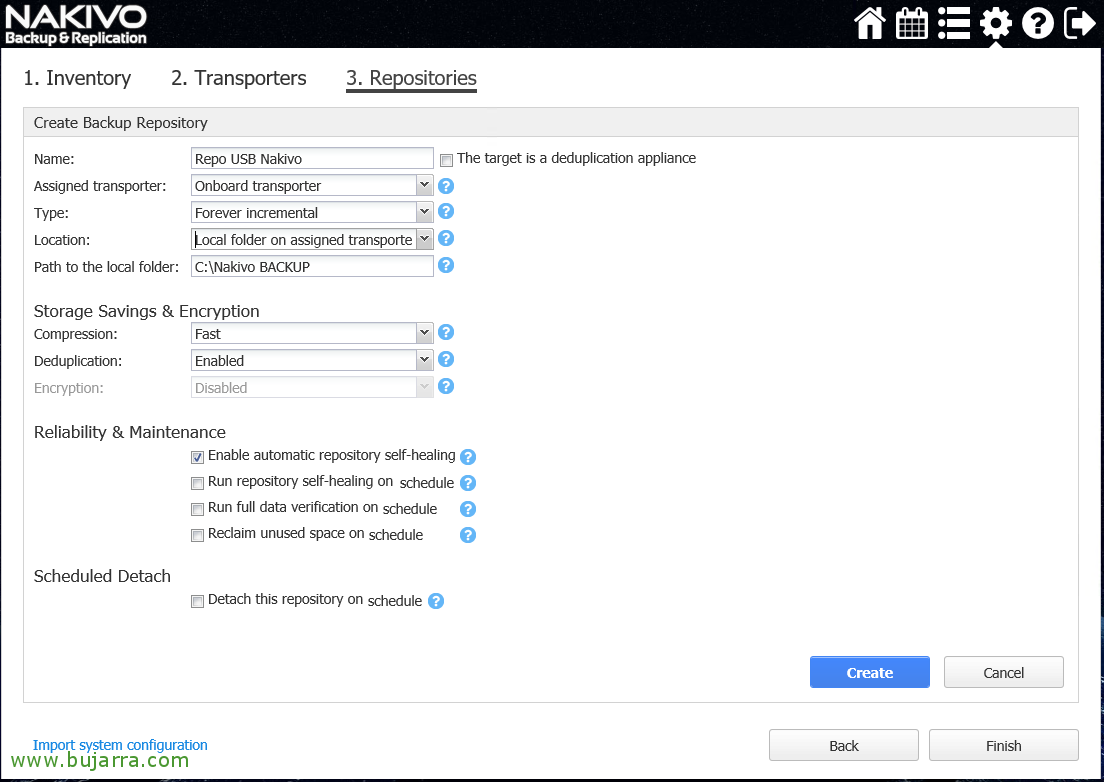Open the Import system configuration link
Screen dimensions: 1104x782
tap(120, 745)
